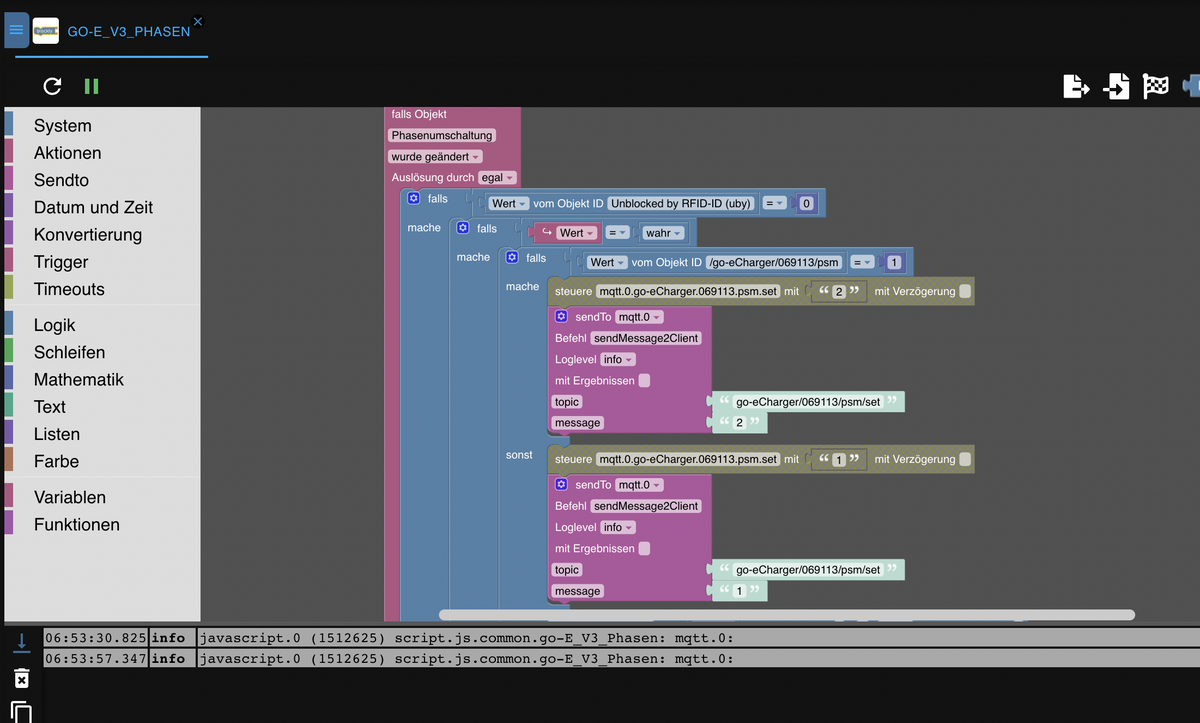The width and height of the screenshot is (1200, 723).
Task: Clear the log with the trash icon
Action: coord(22,678)
